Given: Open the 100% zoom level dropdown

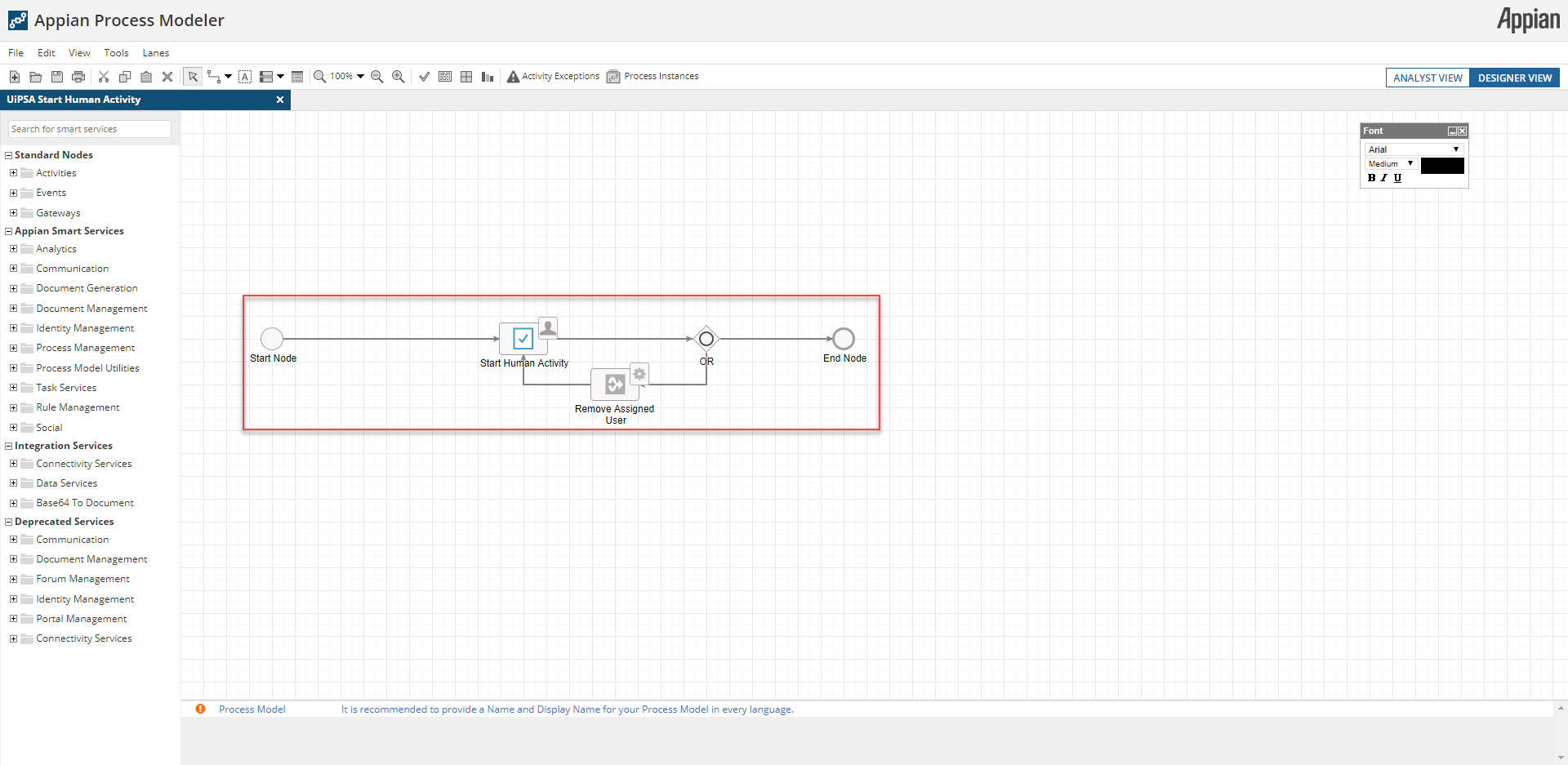Looking at the screenshot, I should tap(347, 77).
